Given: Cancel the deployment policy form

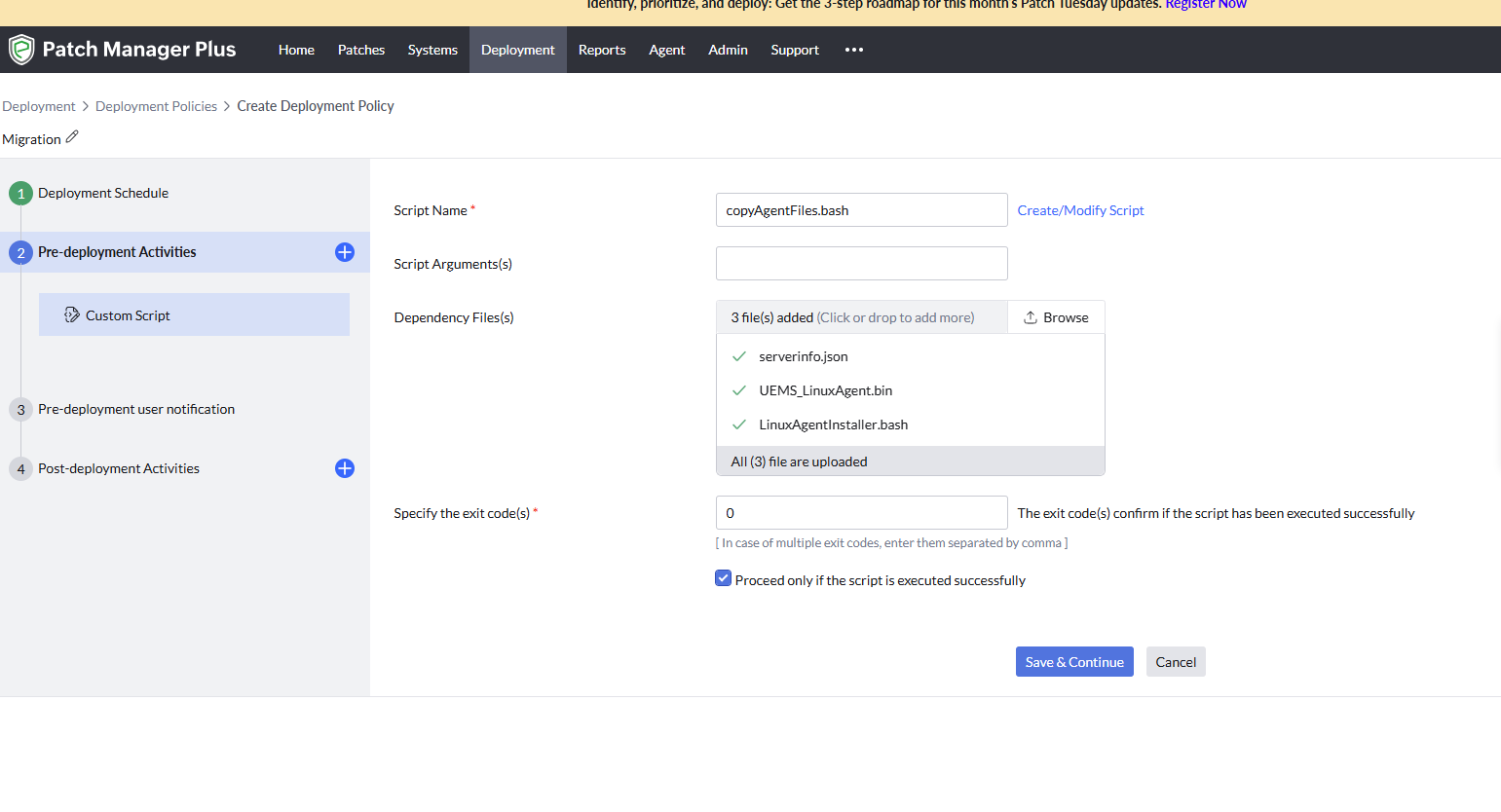Looking at the screenshot, I should point(1176,662).
